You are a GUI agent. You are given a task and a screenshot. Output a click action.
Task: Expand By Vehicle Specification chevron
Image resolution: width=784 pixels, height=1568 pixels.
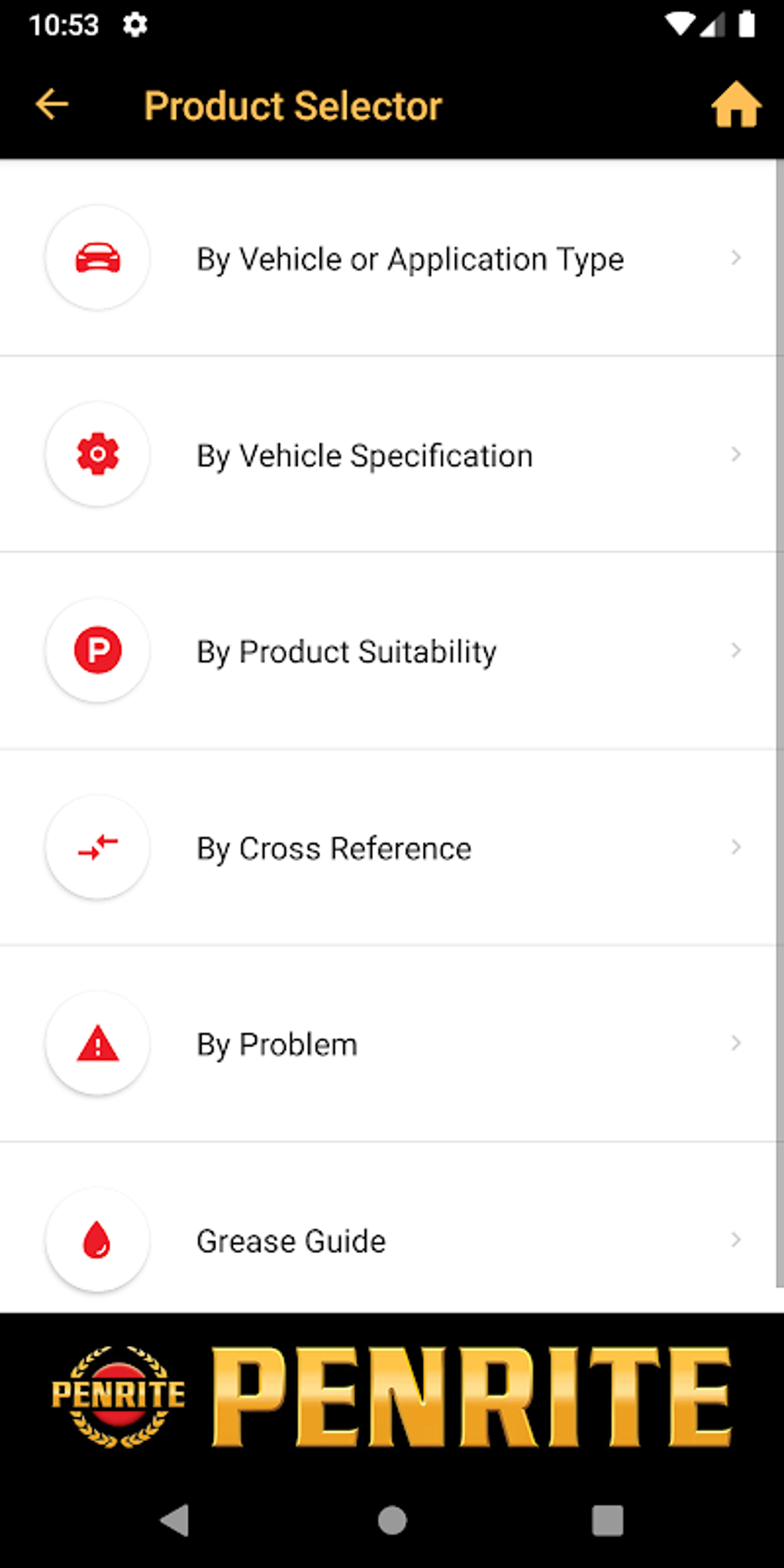tap(736, 454)
